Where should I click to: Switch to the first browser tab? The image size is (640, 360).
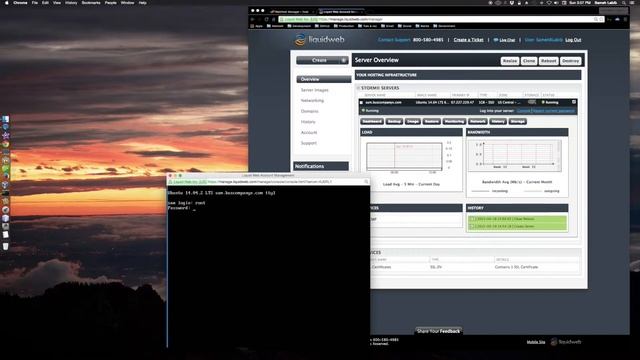[x=291, y=12]
